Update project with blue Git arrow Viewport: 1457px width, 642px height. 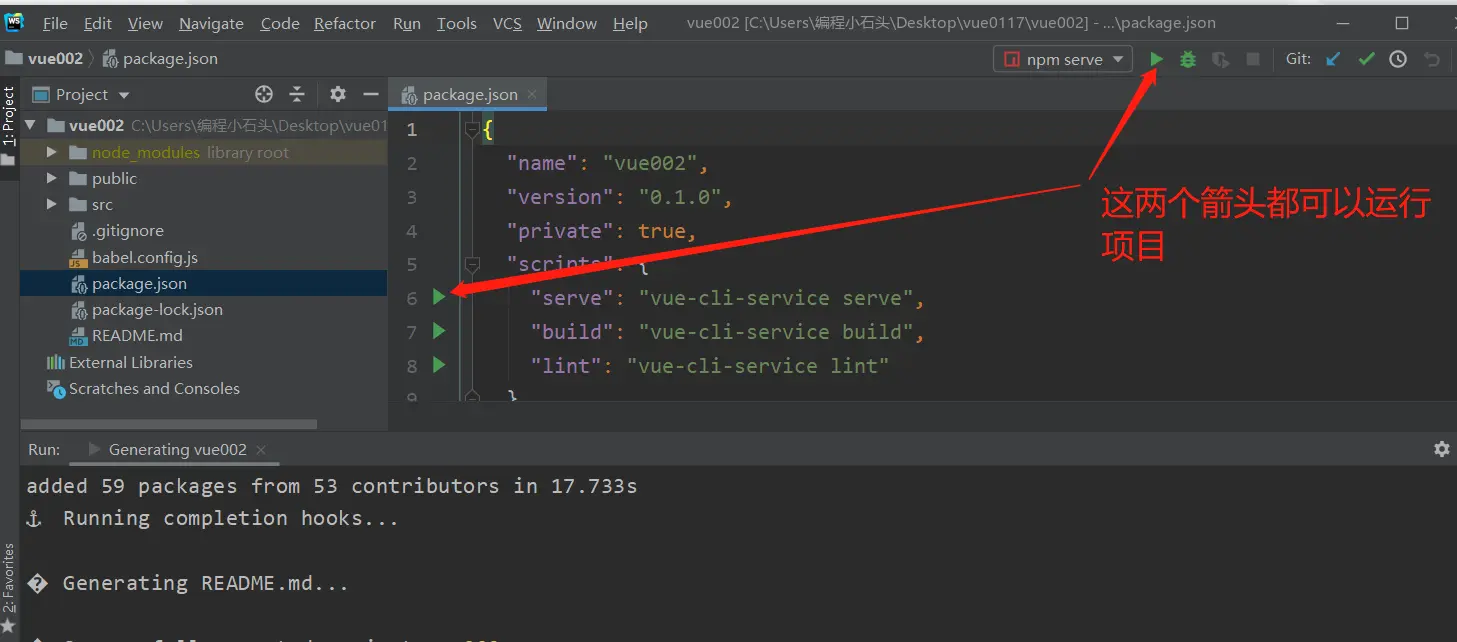[1333, 59]
